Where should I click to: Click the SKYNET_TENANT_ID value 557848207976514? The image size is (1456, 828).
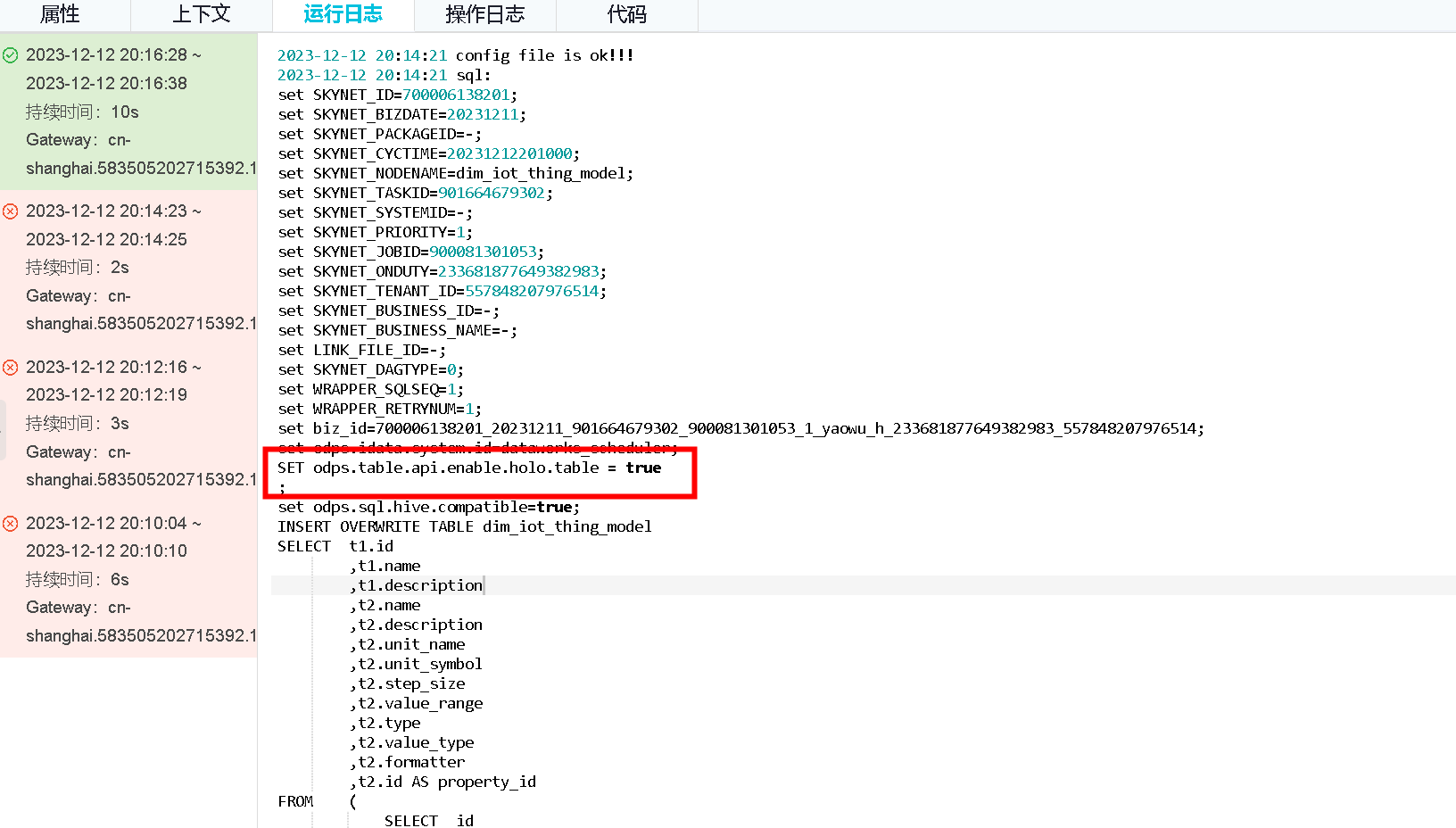click(x=532, y=291)
